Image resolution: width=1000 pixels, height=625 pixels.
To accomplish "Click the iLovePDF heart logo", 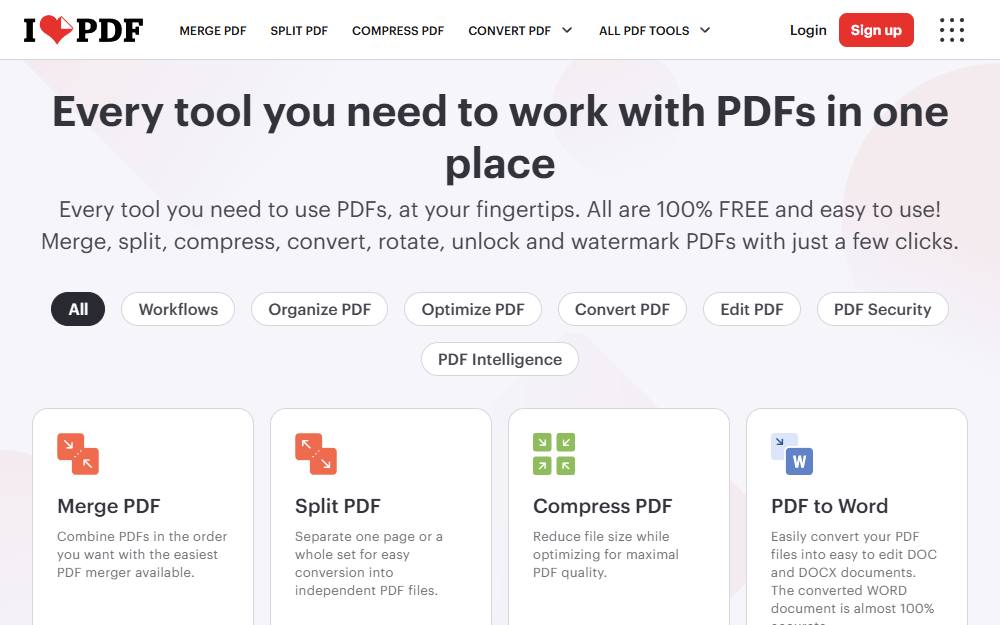I will pyautogui.click(x=84, y=30).
